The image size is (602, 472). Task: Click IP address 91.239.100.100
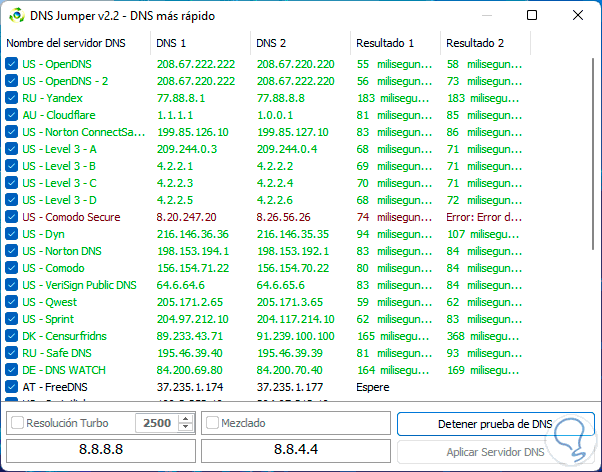296,336
